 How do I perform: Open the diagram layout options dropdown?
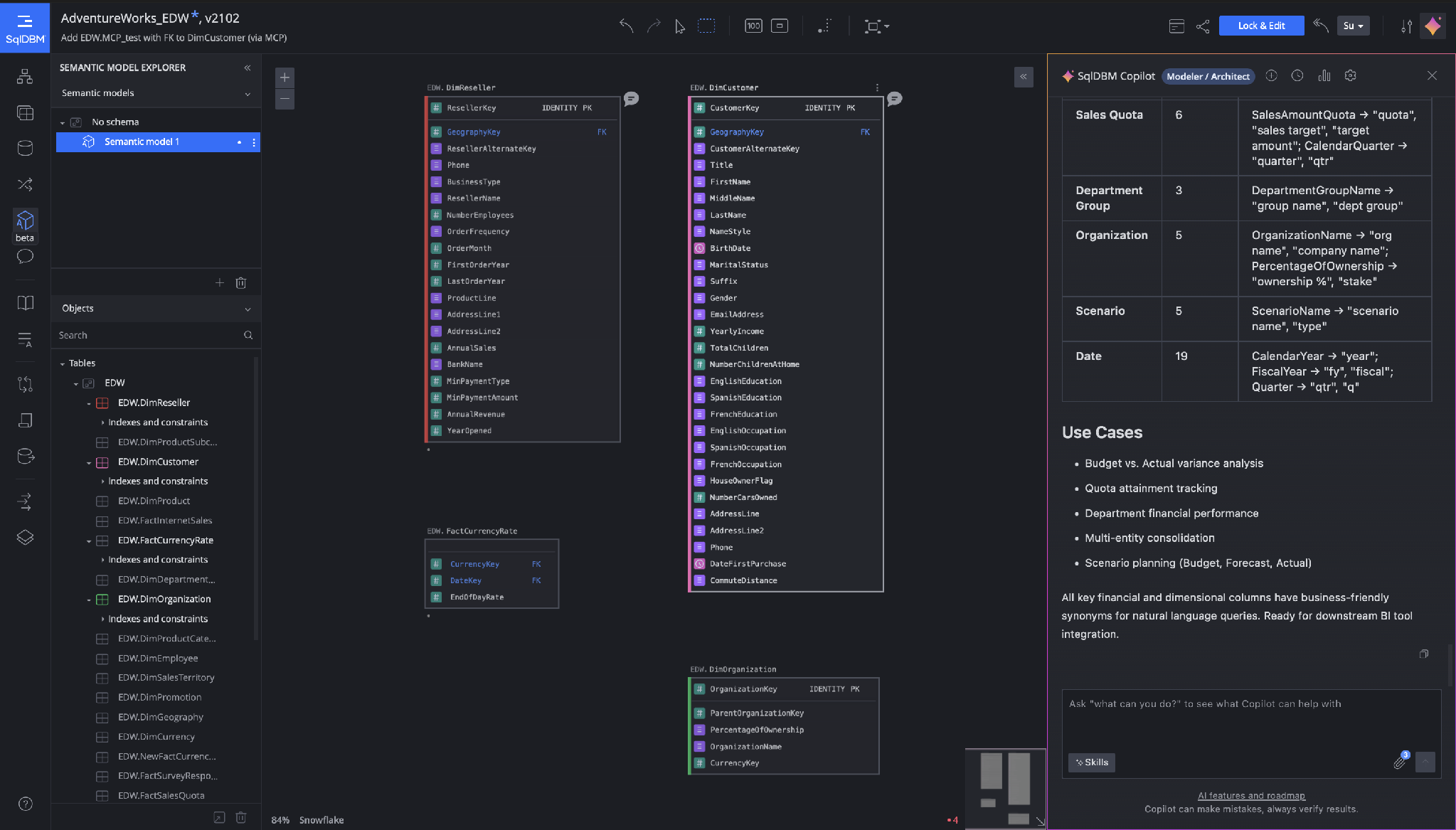pos(876,26)
